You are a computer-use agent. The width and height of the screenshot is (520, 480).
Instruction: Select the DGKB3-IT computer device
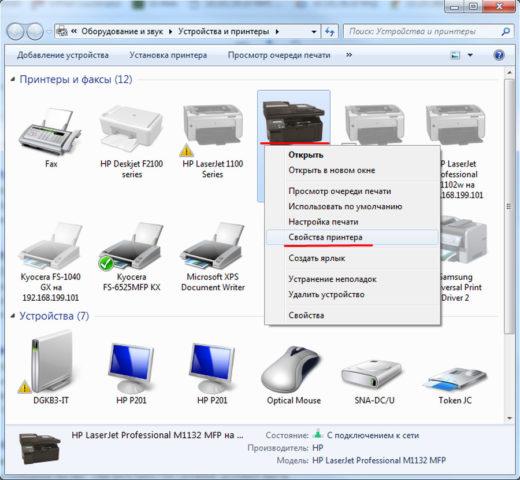click(51, 362)
